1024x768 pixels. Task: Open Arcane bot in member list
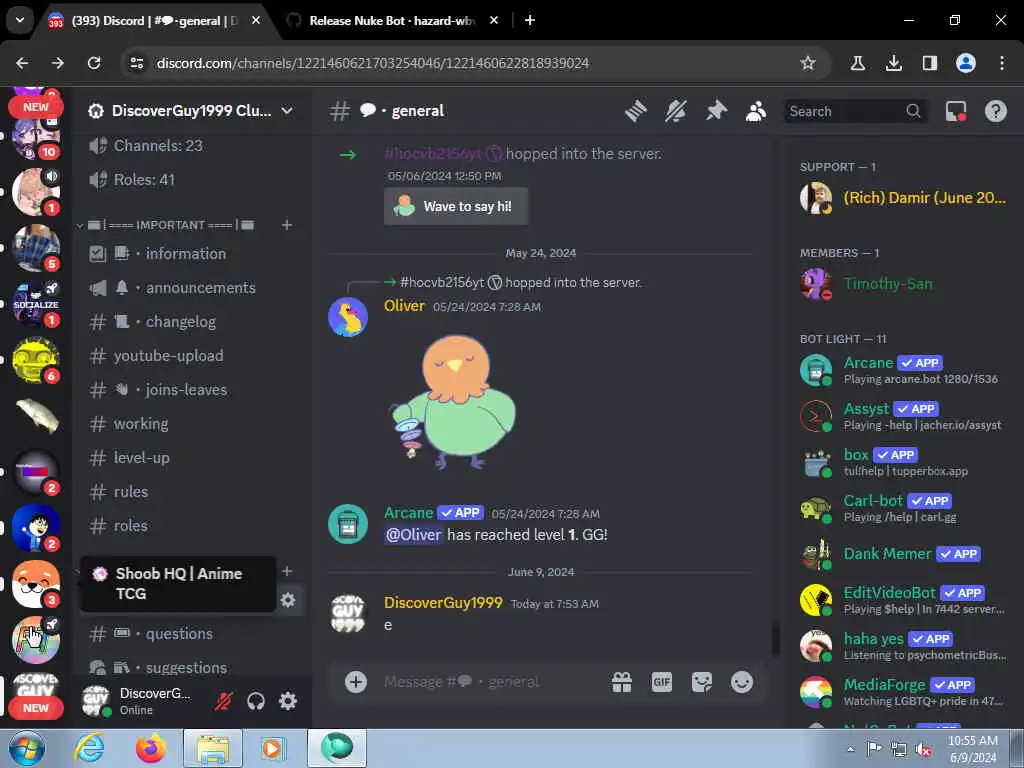pyautogui.click(x=904, y=370)
